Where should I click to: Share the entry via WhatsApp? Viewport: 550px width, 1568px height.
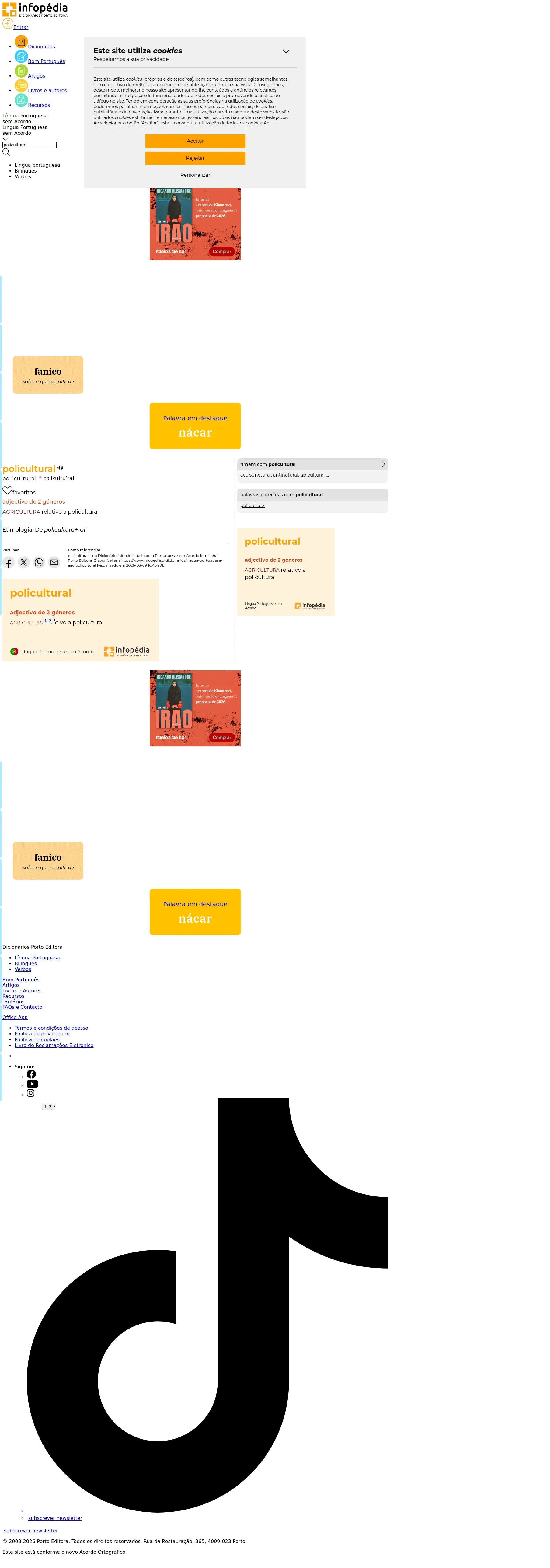pos(39,562)
